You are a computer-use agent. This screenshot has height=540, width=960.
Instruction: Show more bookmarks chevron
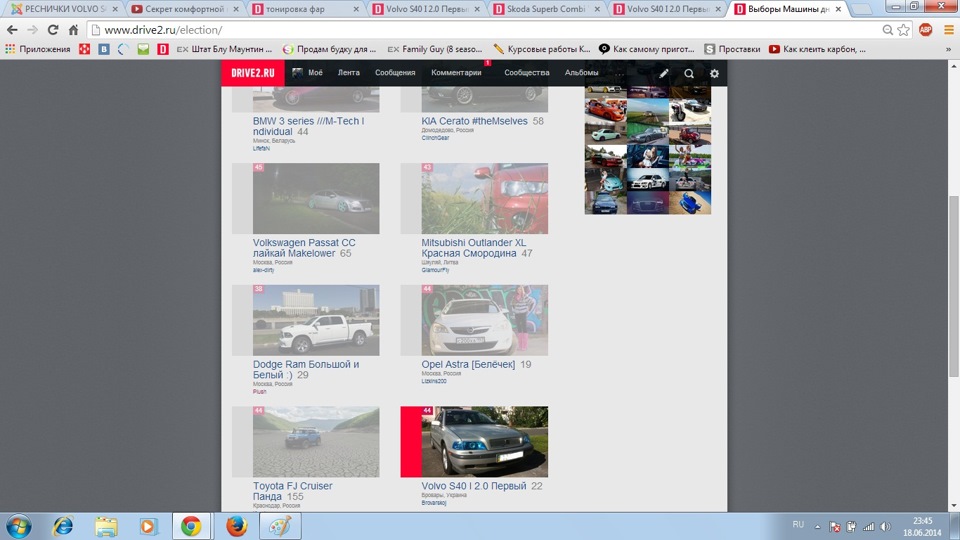tap(948, 49)
